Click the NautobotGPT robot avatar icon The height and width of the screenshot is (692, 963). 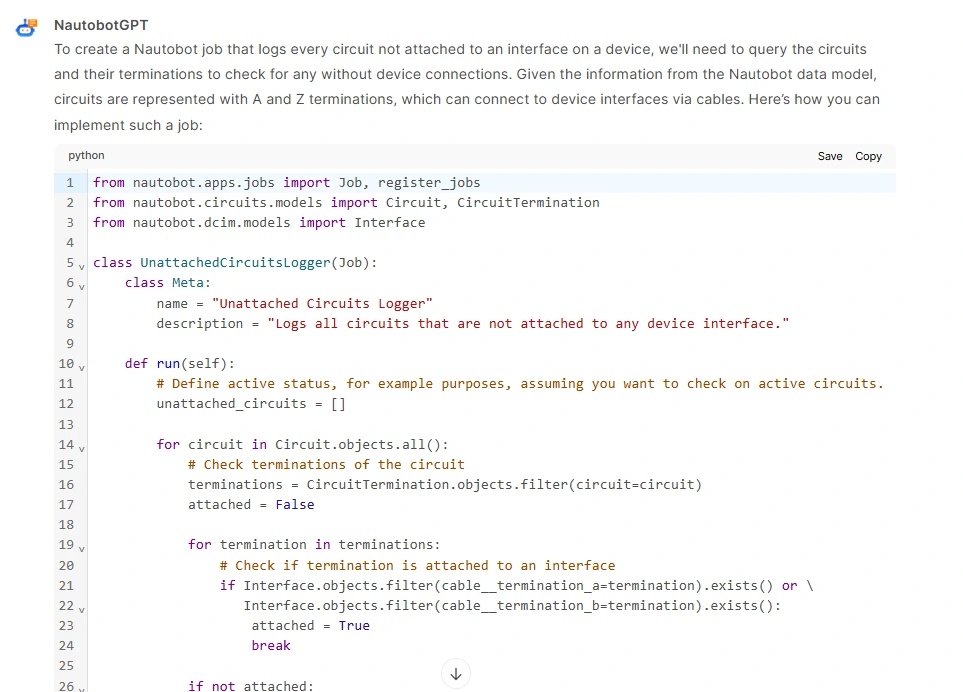[26, 27]
